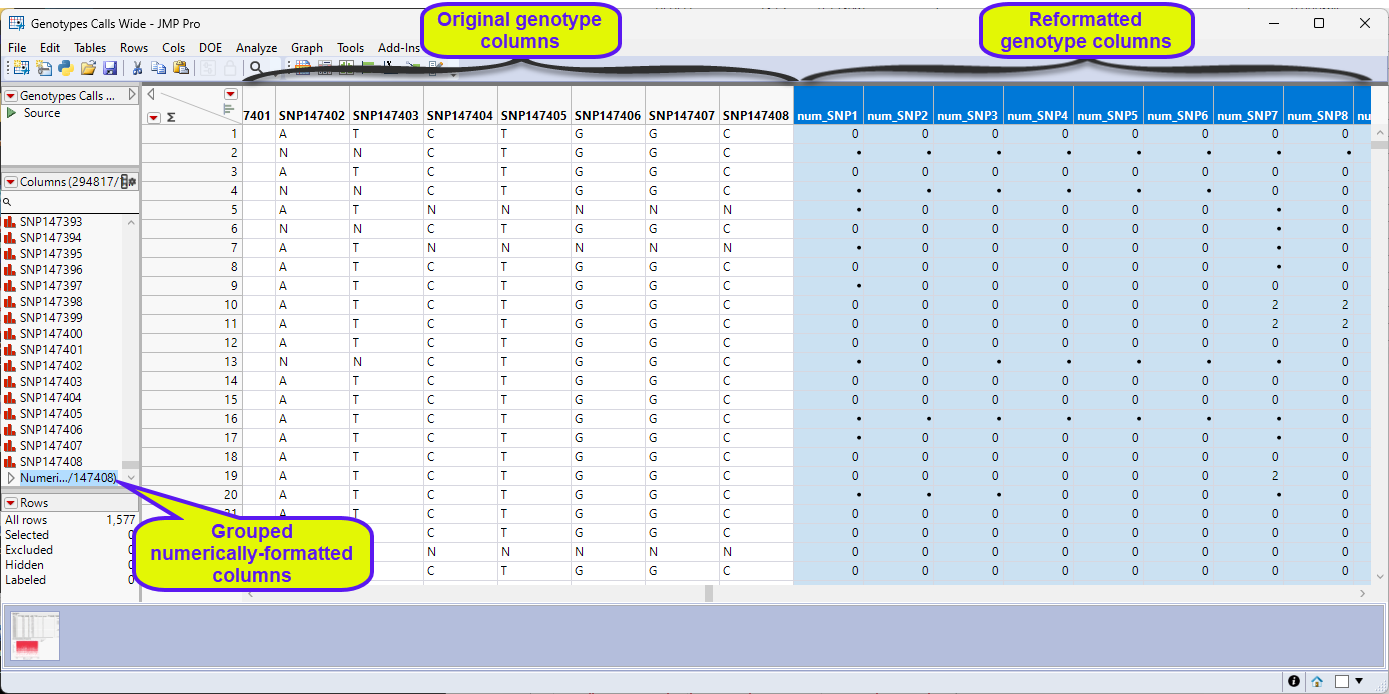Open a file using the Open folder icon
The image size is (1389, 694).
tap(89, 67)
